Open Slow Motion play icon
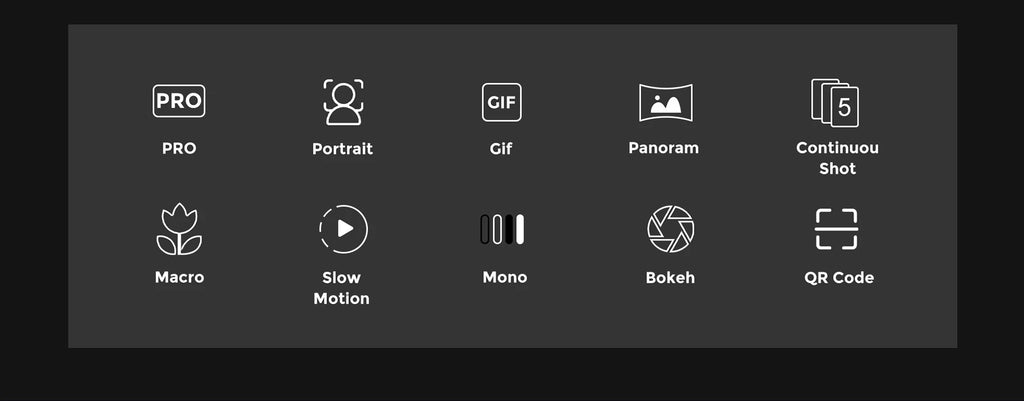 click(x=343, y=229)
